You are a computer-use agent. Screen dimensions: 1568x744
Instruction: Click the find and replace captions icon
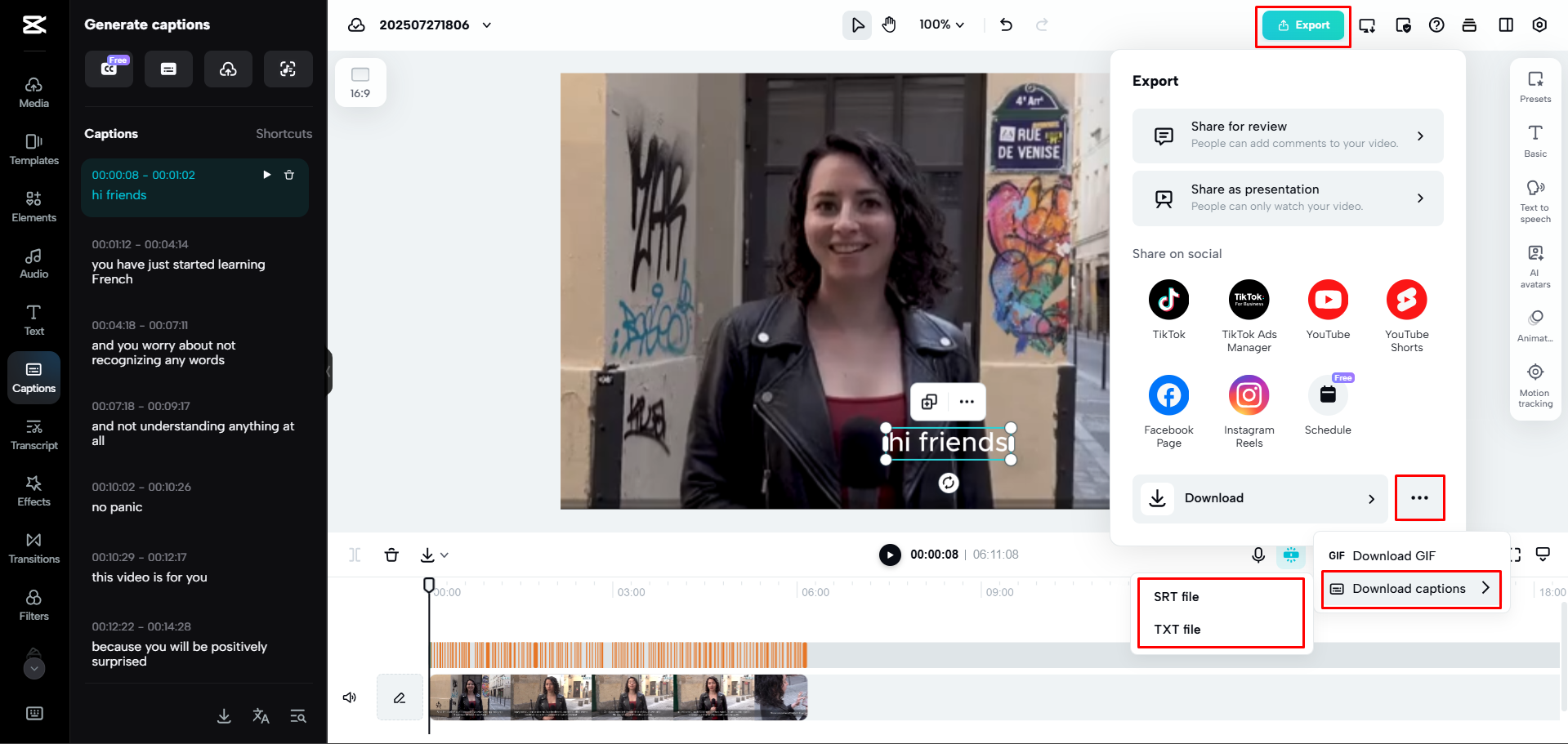(298, 716)
